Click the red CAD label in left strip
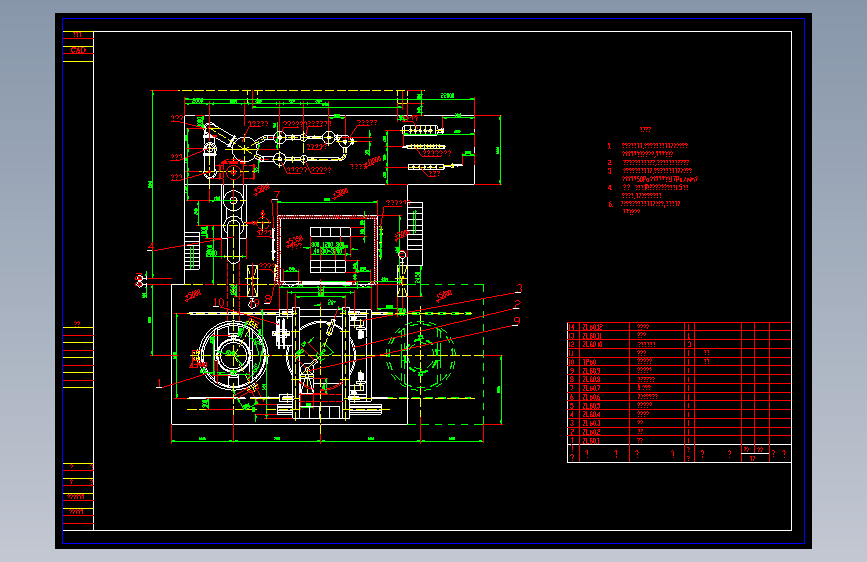This screenshot has height=562, width=867. click(x=78, y=50)
